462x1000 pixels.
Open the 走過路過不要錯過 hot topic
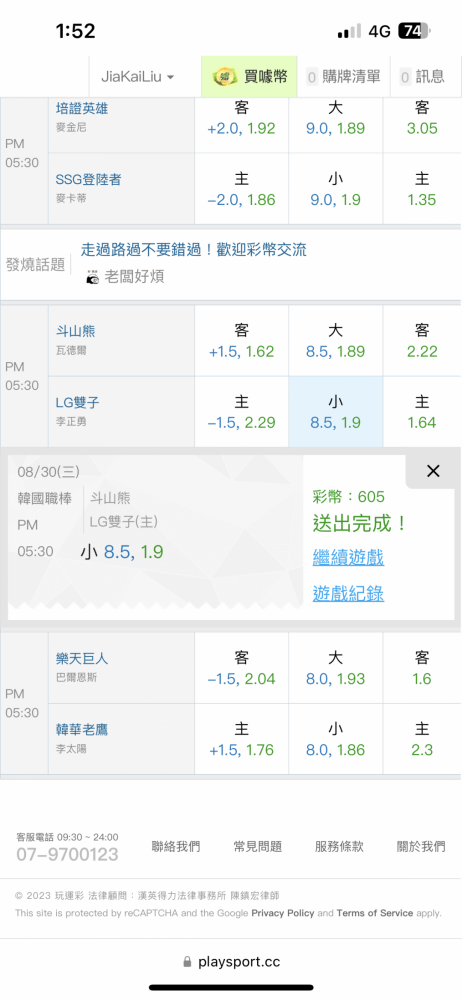coord(193,249)
